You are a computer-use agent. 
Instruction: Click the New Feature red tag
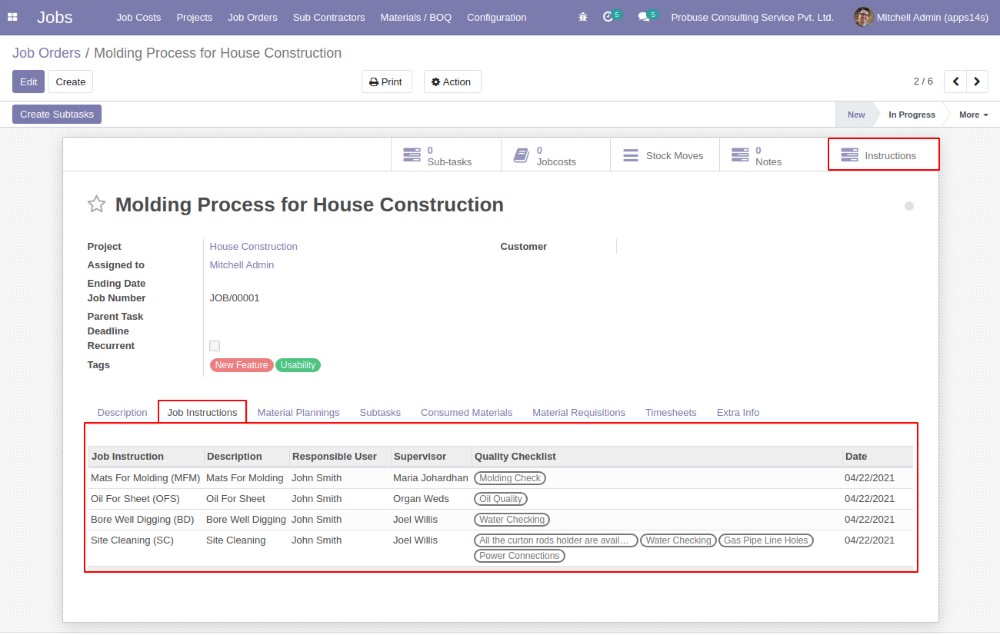pyautogui.click(x=241, y=365)
